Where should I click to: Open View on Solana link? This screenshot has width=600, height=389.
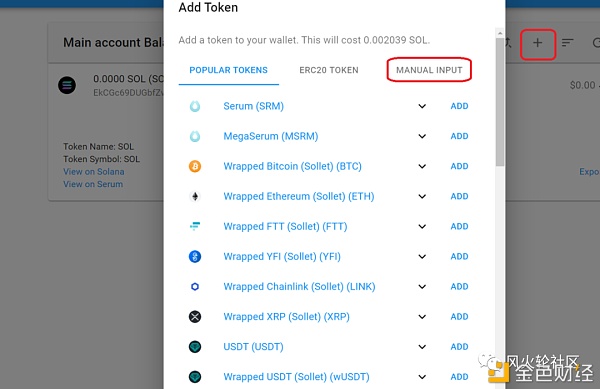[94, 172]
